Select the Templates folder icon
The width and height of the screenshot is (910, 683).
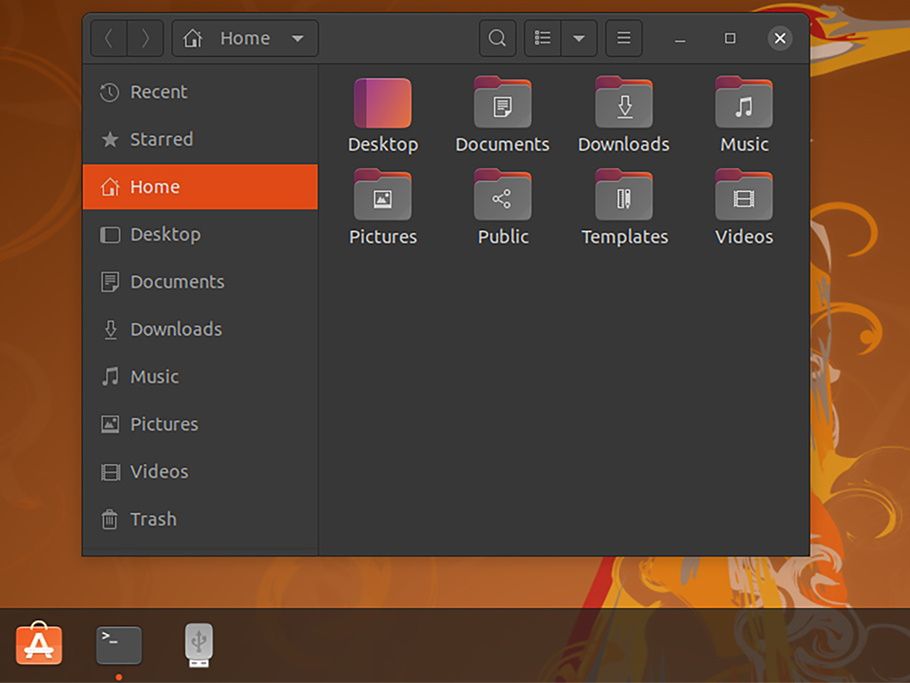(x=624, y=196)
